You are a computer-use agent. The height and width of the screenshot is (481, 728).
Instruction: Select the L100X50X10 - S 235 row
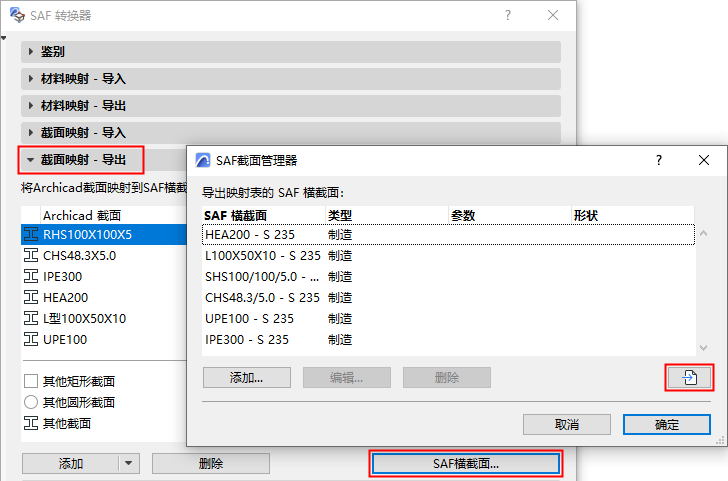pyautogui.click(x=448, y=255)
